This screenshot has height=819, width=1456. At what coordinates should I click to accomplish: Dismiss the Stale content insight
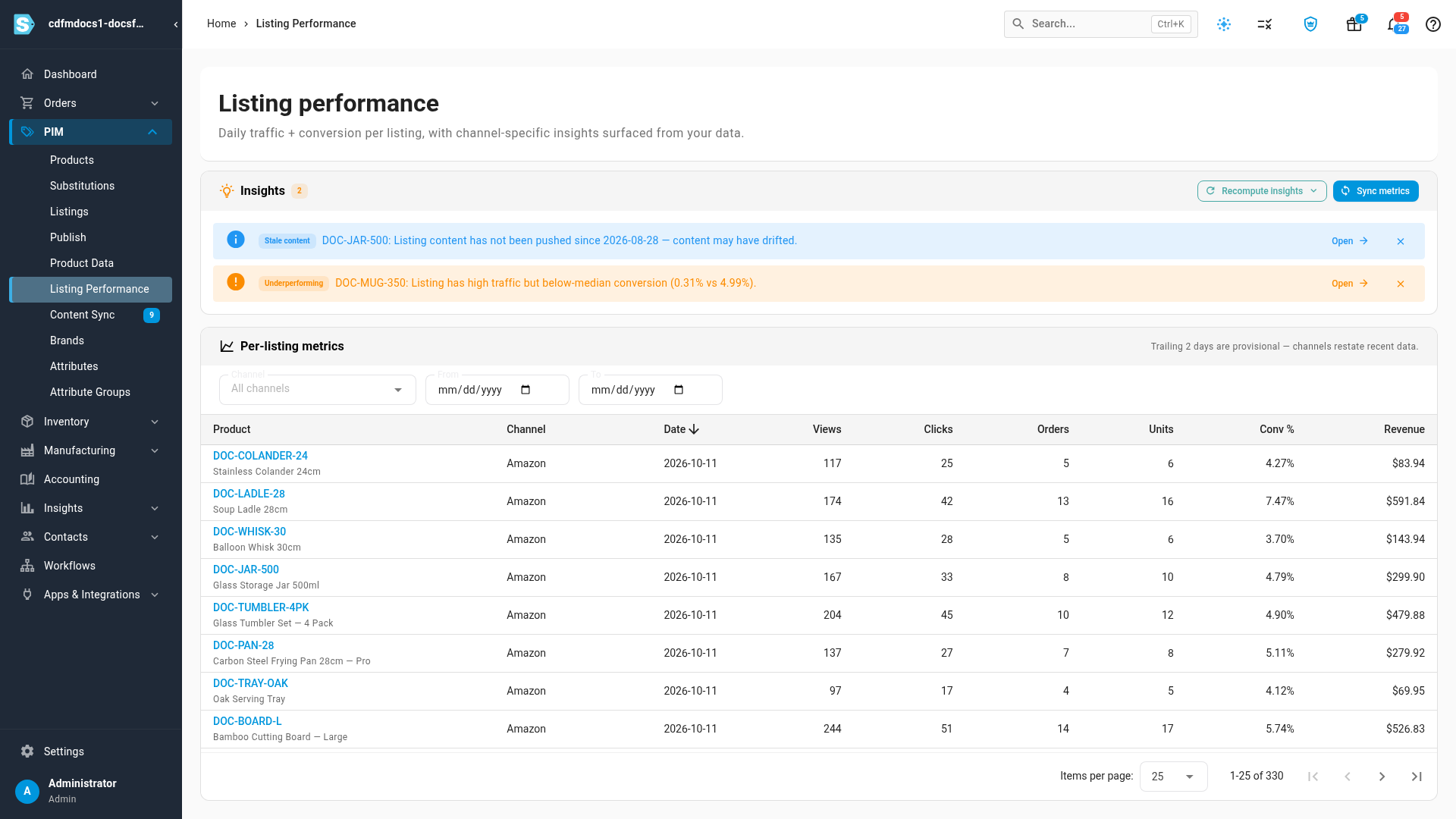1401,241
